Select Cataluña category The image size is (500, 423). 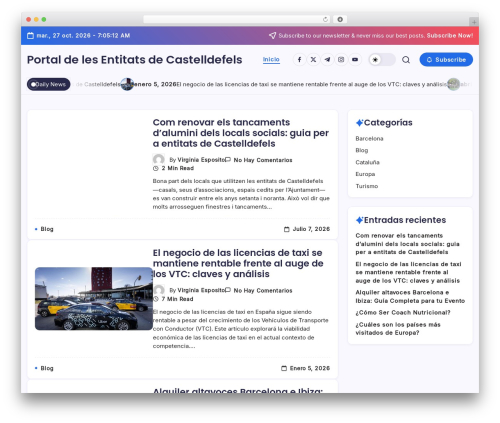[x=367, y=162]
